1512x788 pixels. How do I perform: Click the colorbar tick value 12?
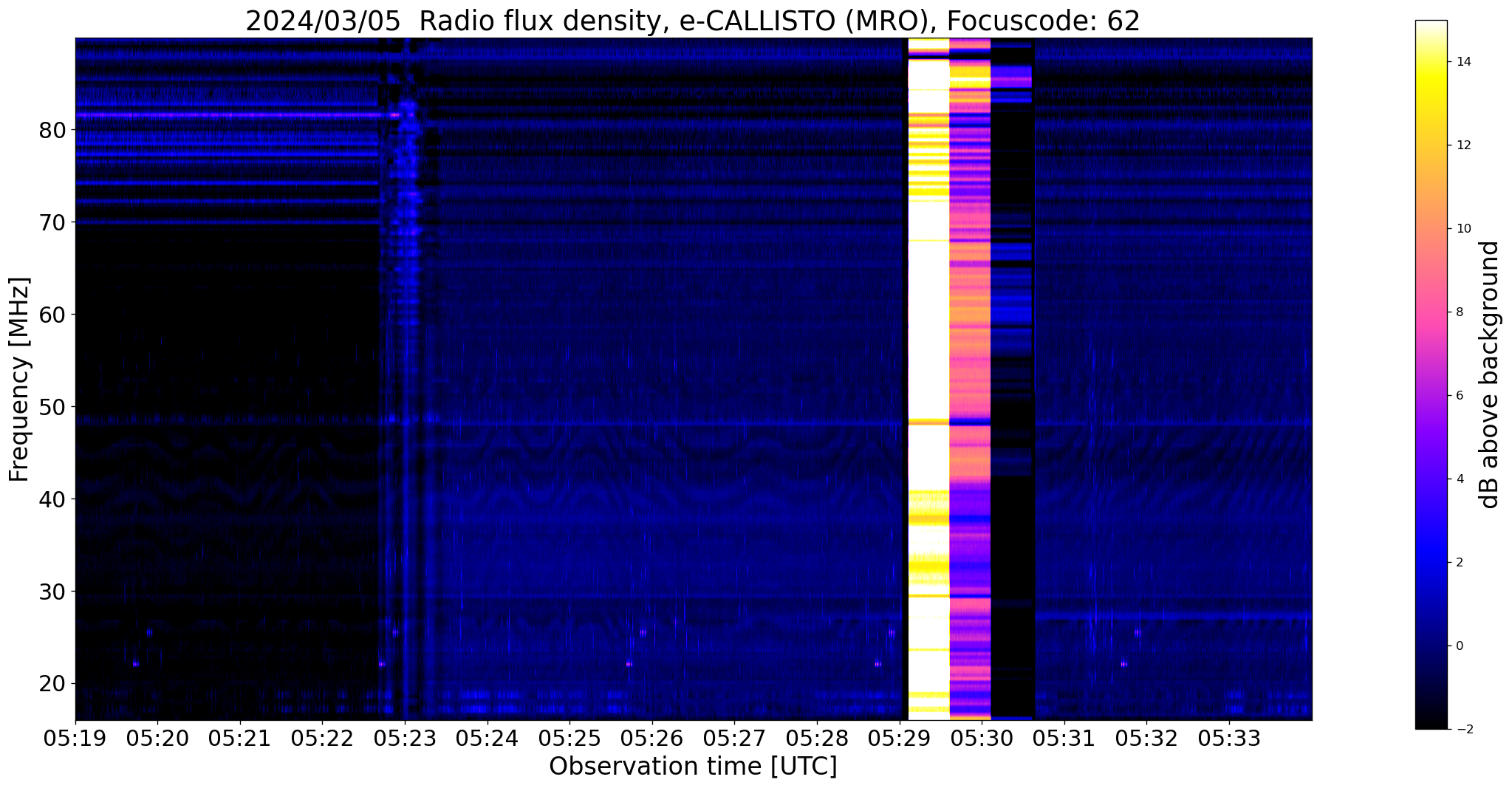1463,145
